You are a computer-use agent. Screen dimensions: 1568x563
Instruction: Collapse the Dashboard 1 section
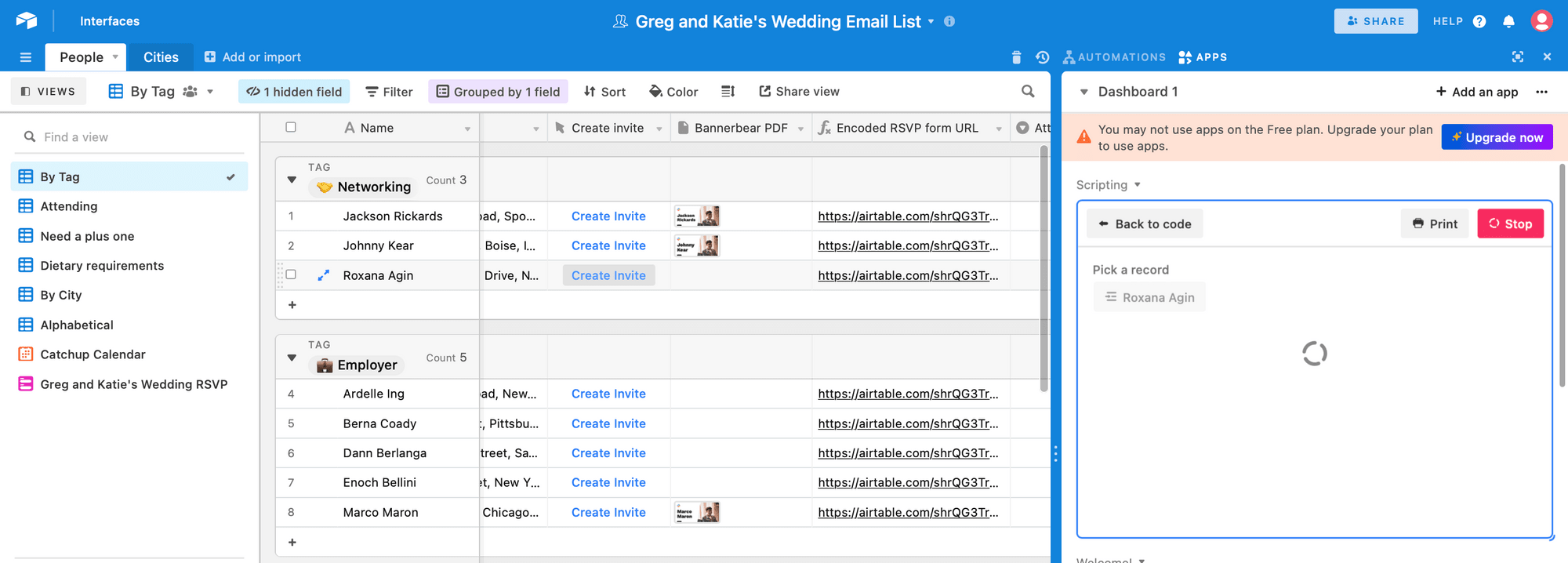pyautogui.click(x=1084, y=92)
